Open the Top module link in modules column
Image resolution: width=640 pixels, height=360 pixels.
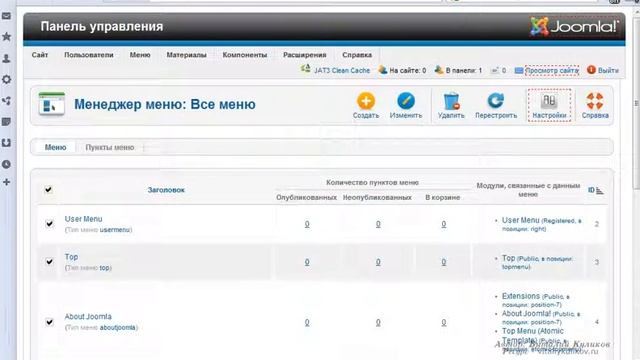pyautogui.click(x=509, y=258)
